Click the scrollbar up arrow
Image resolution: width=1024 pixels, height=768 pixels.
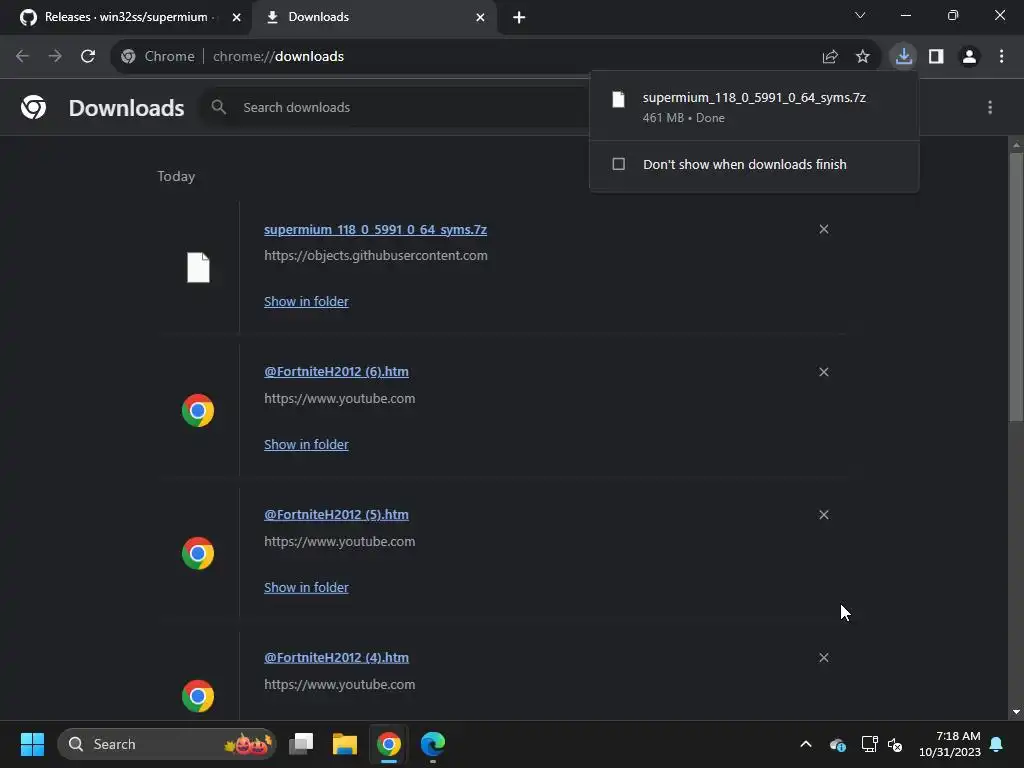pyautogui.click(x=1016, y=144)
